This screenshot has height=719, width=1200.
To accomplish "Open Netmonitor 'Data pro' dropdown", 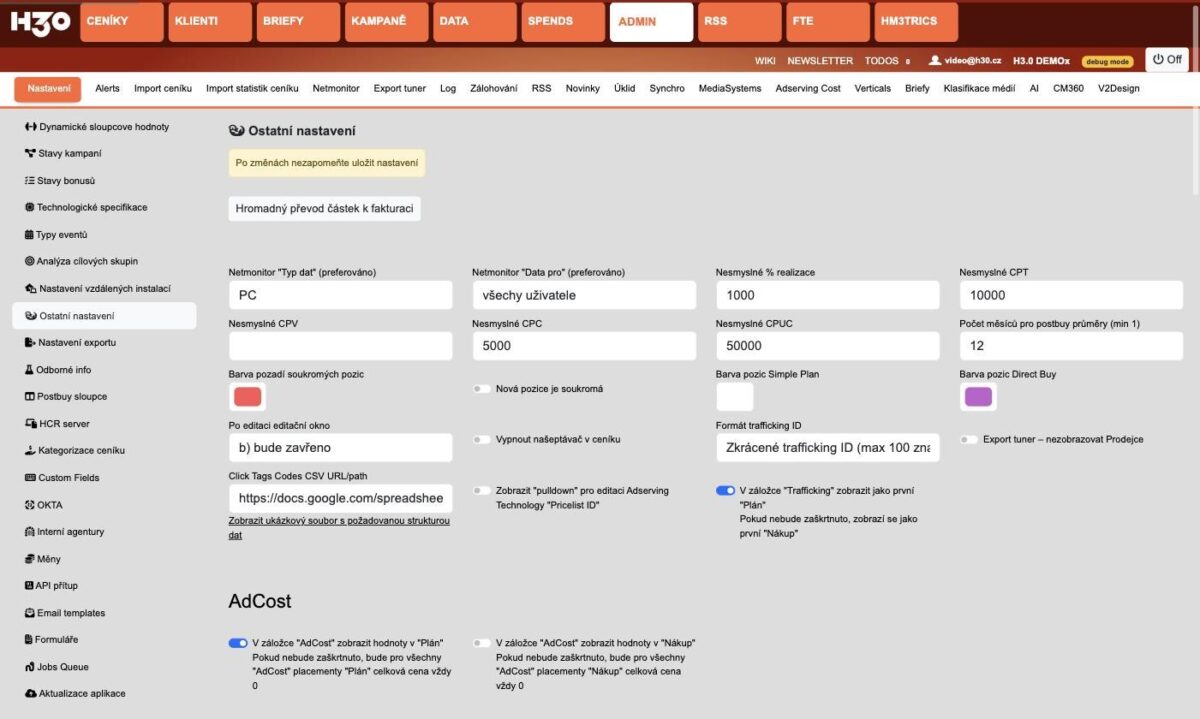I will [x=584, y=295].
